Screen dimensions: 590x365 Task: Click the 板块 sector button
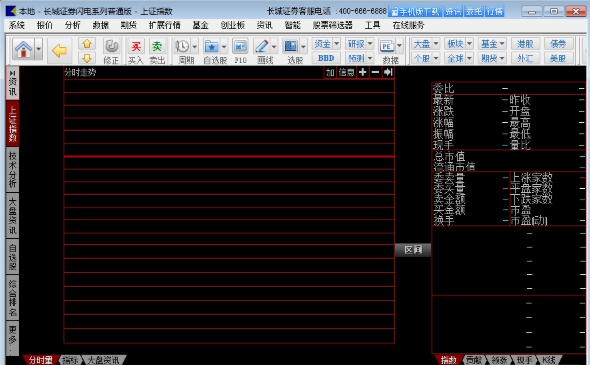(455, 44)
